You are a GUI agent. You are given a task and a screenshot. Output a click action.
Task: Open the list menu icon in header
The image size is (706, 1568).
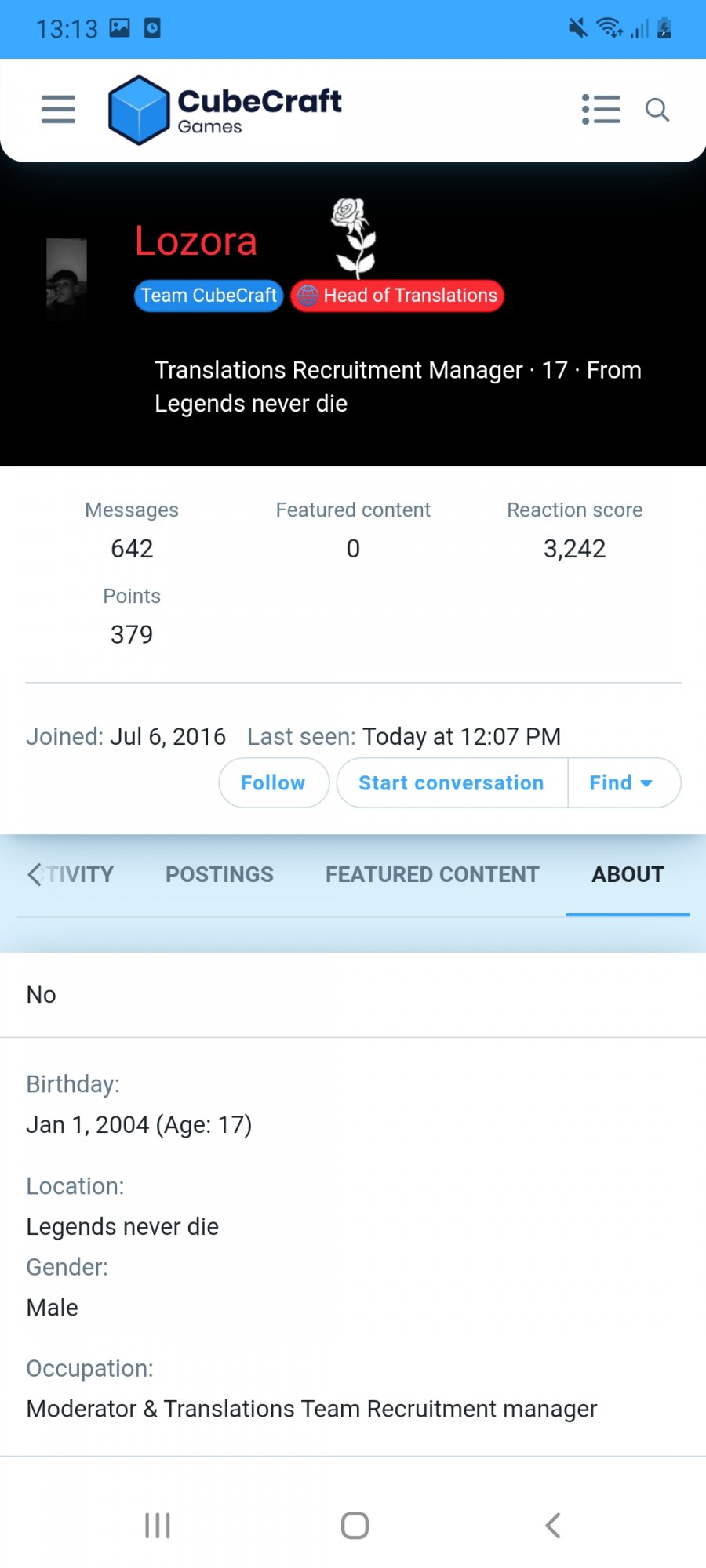tap(601, 110)
